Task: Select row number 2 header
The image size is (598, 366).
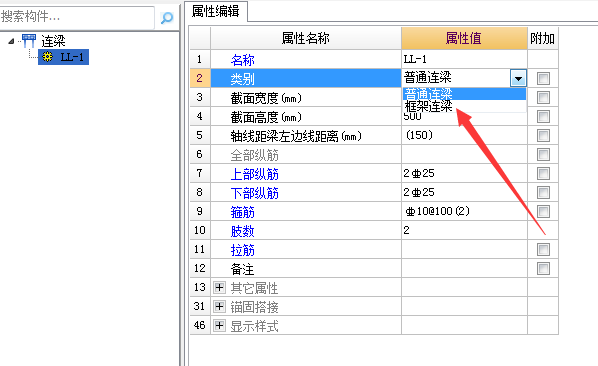Action: (x=200, y=79)
